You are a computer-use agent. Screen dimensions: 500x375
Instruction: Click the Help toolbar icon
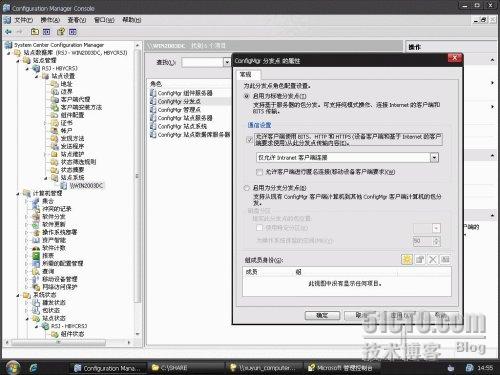click(x=61, y=32)
